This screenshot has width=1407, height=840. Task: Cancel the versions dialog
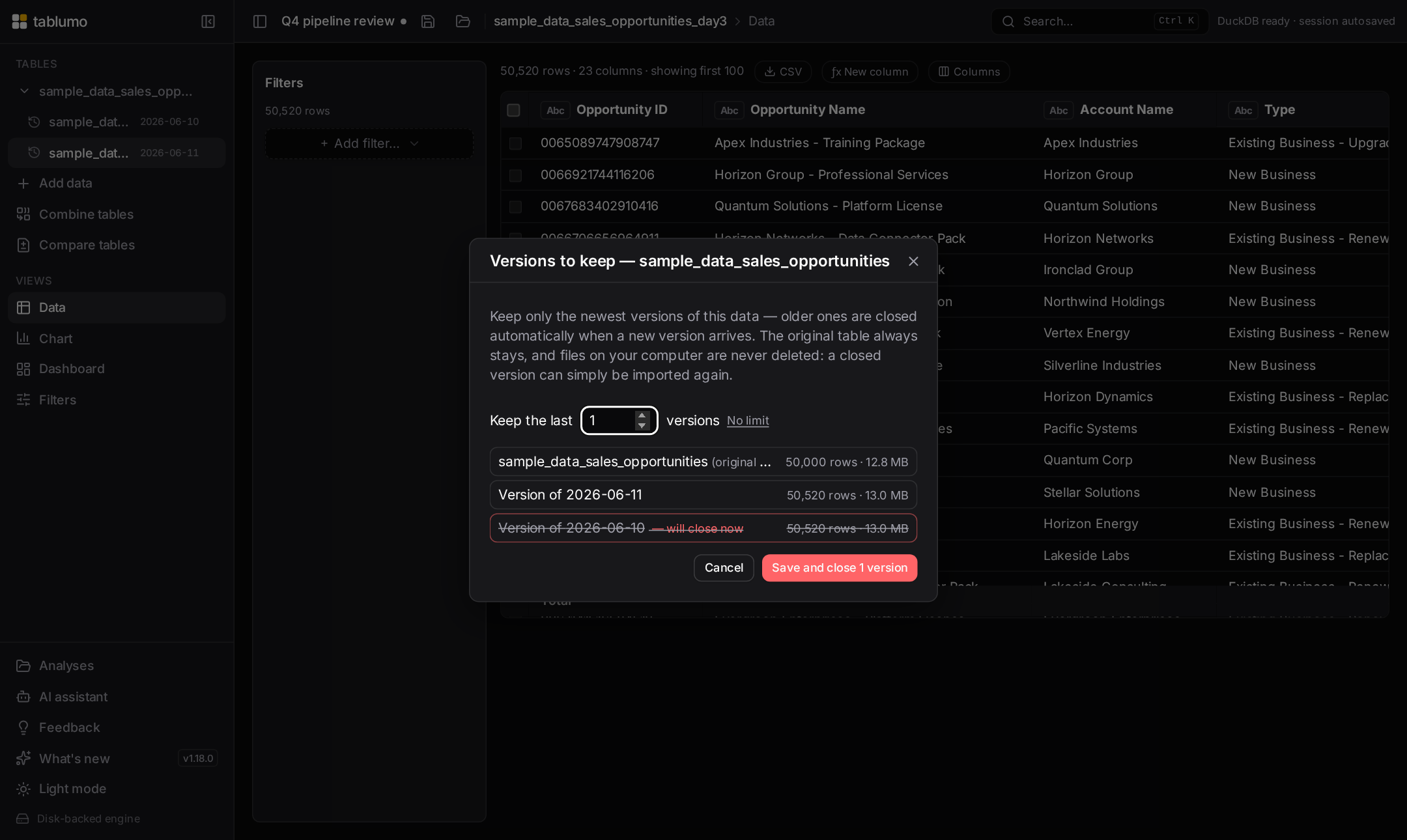point(724,568)
